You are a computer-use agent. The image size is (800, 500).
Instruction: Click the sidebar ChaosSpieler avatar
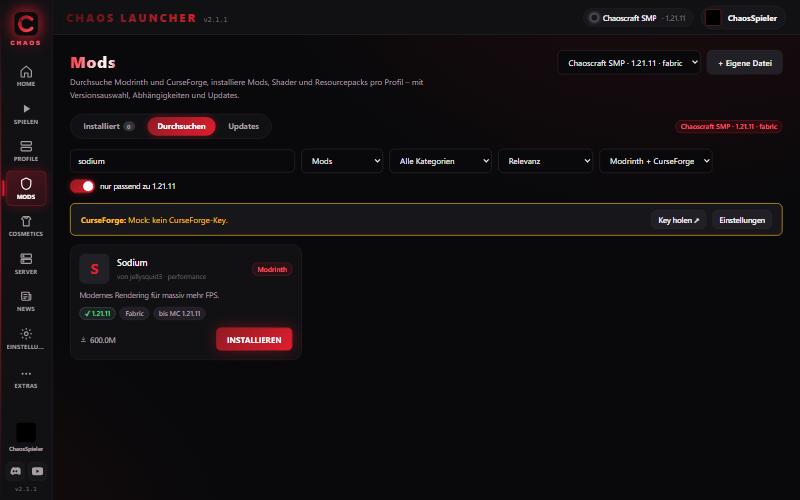coord(26,433)
